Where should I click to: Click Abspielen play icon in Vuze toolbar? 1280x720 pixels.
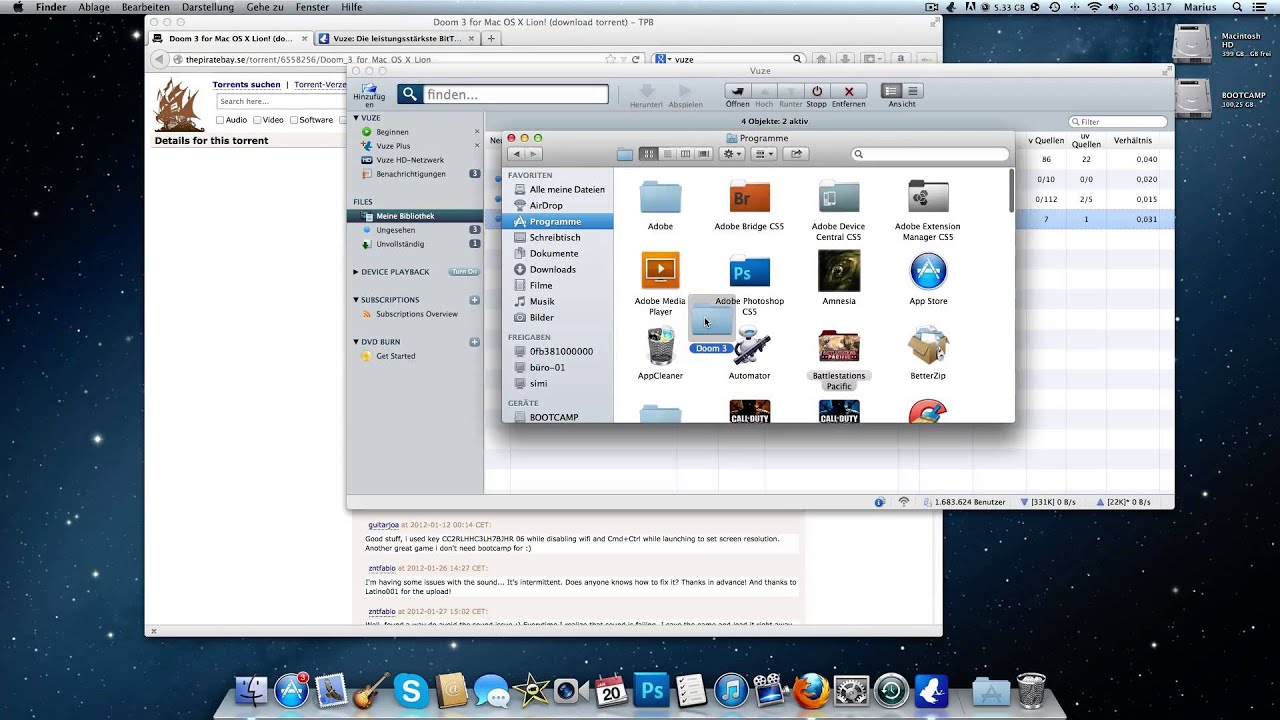point(685,91)
